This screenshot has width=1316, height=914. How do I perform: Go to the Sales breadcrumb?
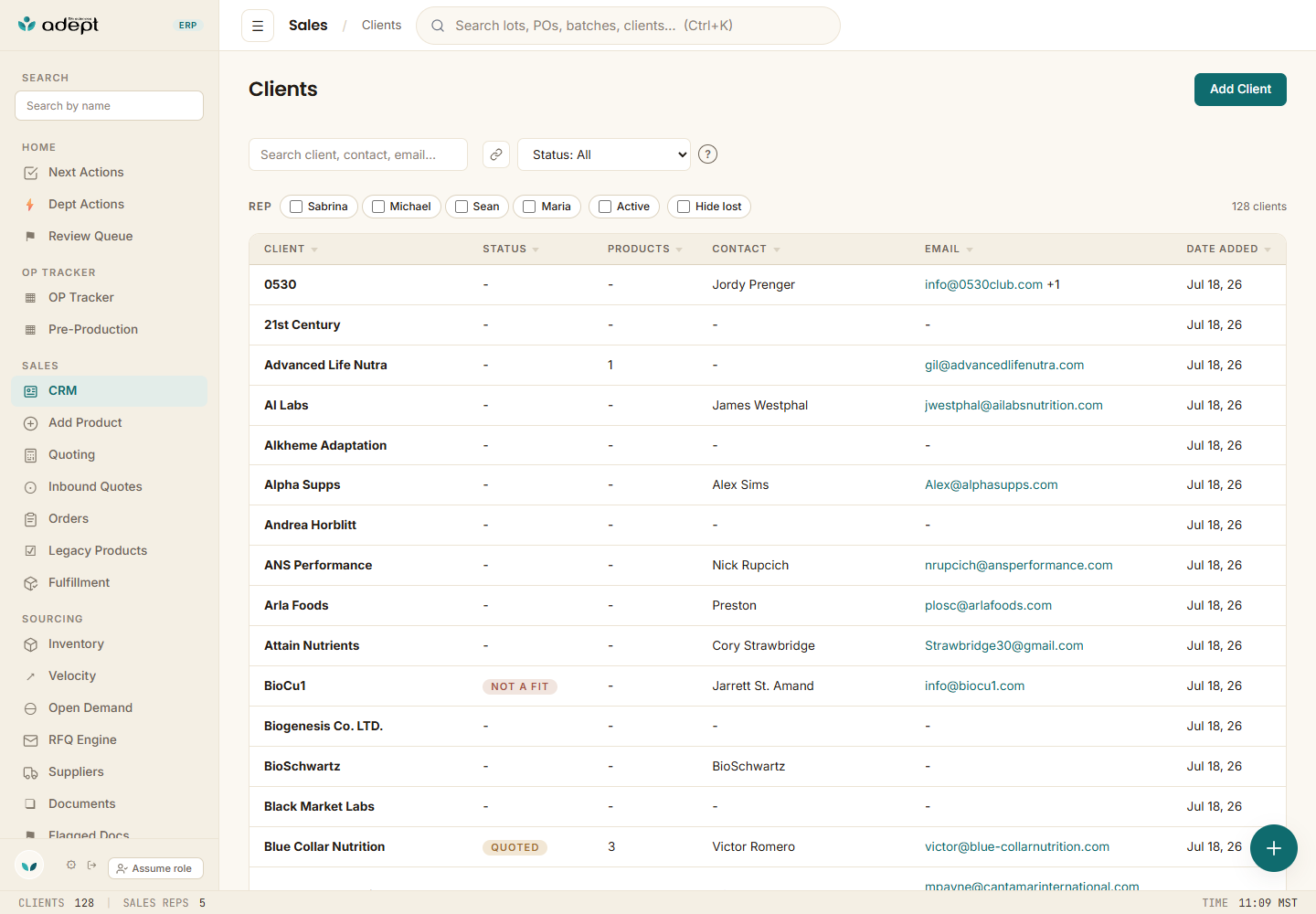308,26
